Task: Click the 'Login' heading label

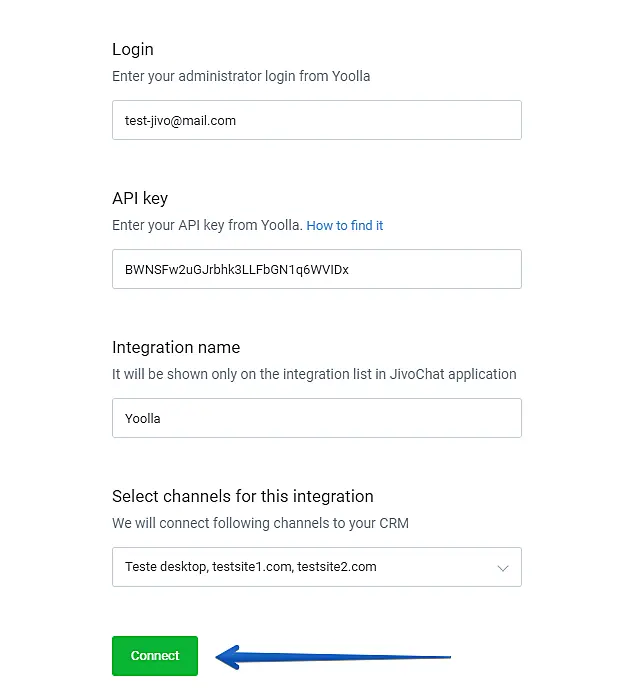Action: 133,50
